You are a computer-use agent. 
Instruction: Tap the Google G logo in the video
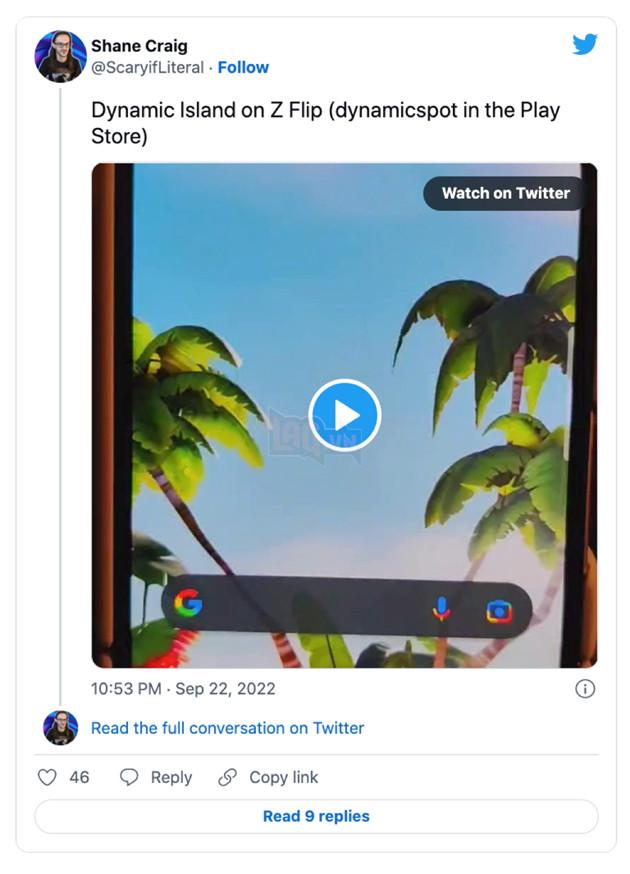pyautogui.click(x=188, y=603)
